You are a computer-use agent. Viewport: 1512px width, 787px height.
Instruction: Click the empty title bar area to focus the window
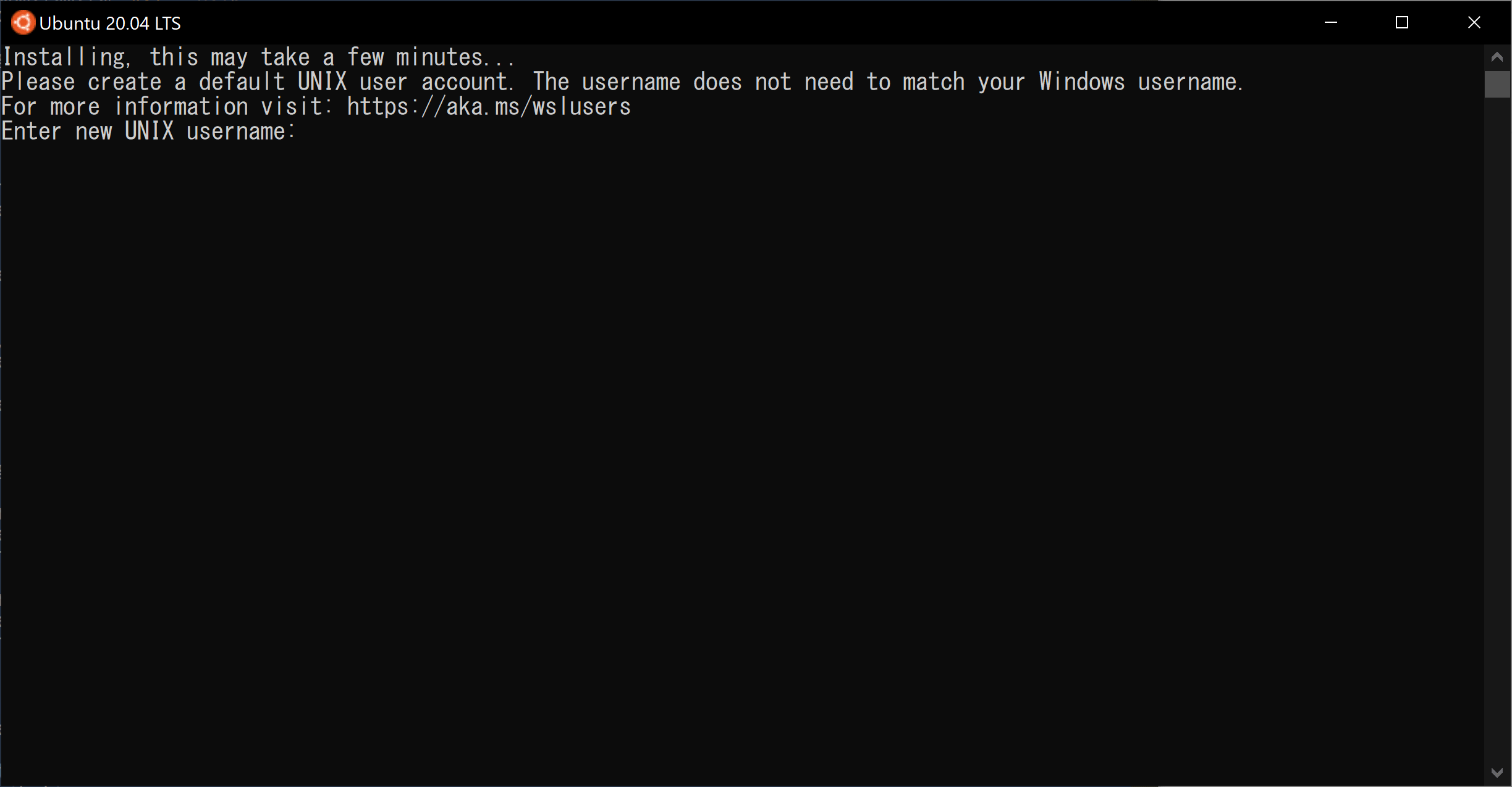[x=741, y=23]
